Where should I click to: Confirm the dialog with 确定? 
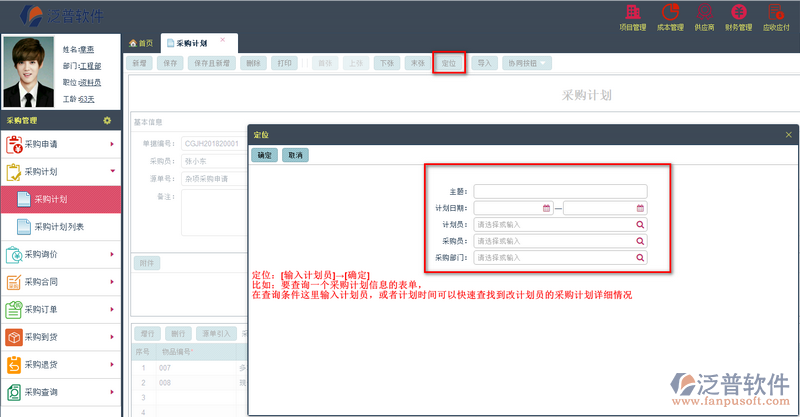264,155
